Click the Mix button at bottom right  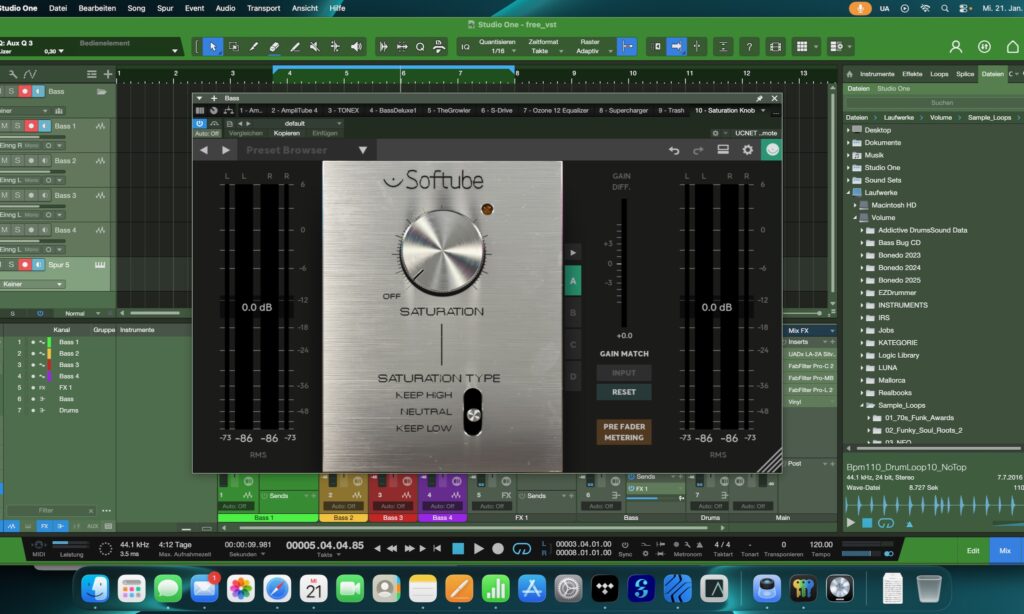coord(1004,550)
